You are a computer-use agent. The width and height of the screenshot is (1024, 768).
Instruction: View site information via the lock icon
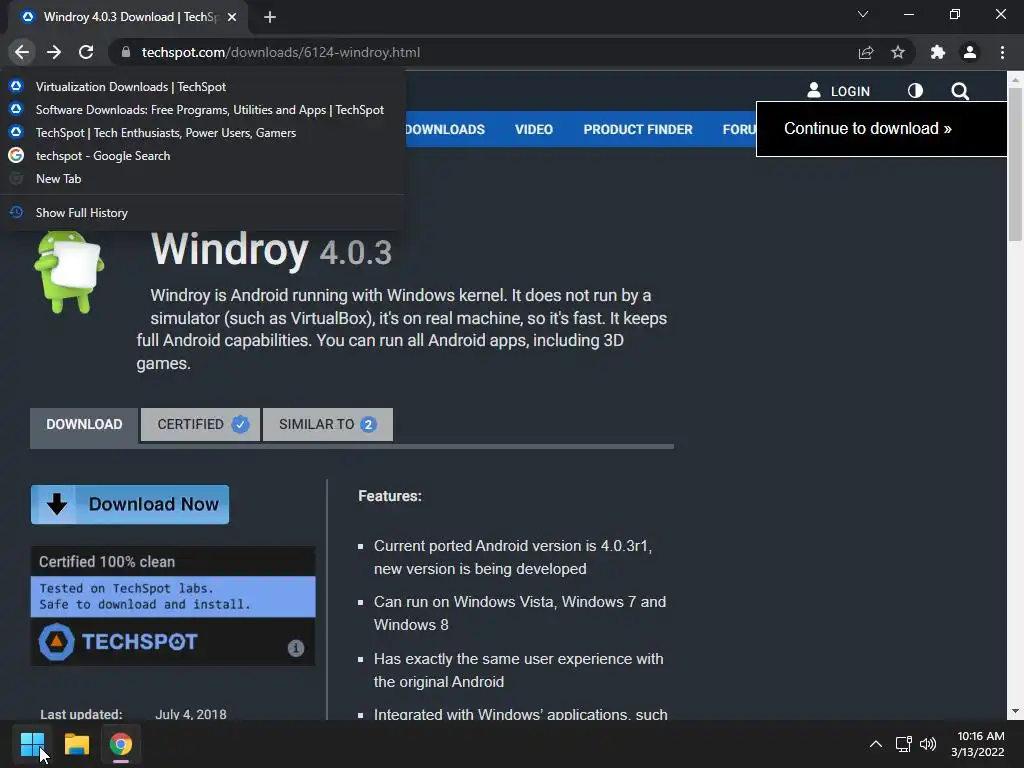click(126, 52)
